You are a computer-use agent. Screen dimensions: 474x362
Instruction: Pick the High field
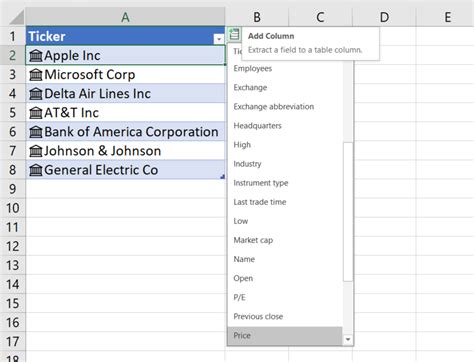(x=285, y=145)
